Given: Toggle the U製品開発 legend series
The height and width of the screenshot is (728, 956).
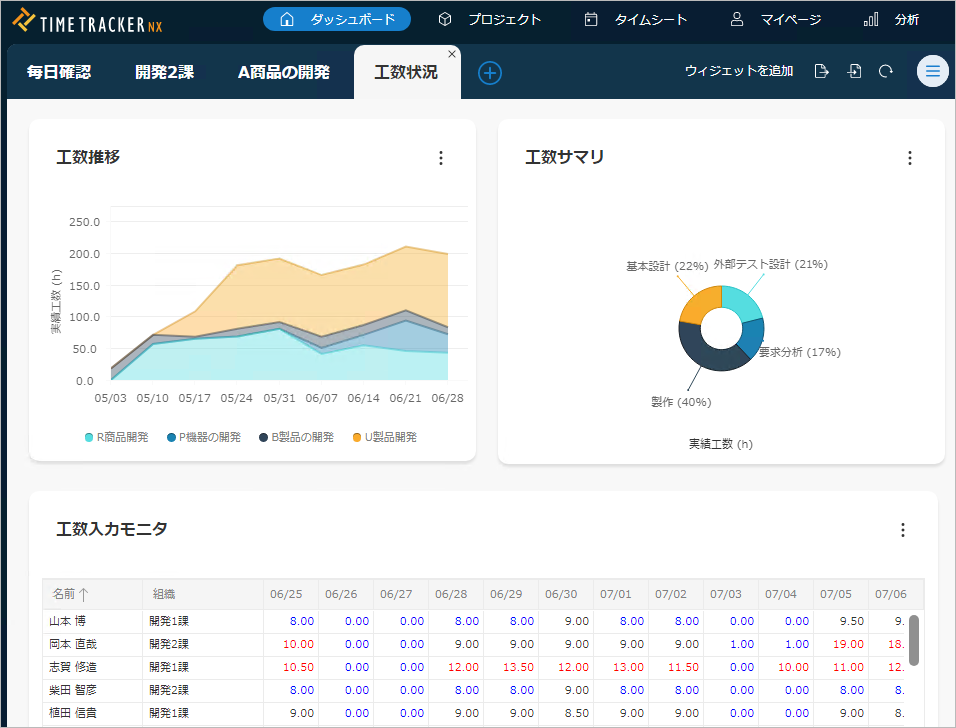Looking at the screenshot, I should pyautogui.click(x=384, y=437).
